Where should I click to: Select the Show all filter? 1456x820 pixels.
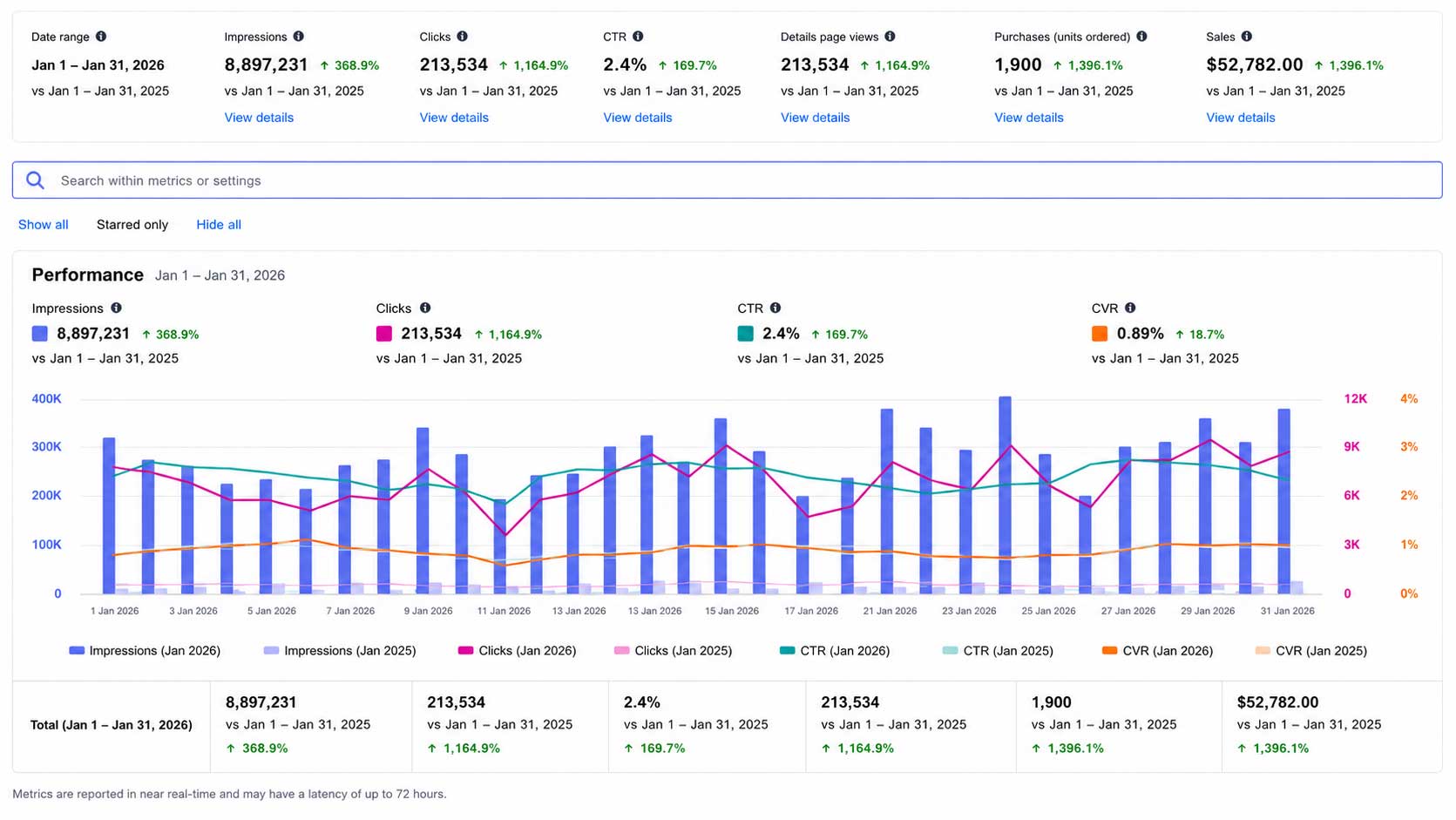pyautogui.click(x=44, y=225)
